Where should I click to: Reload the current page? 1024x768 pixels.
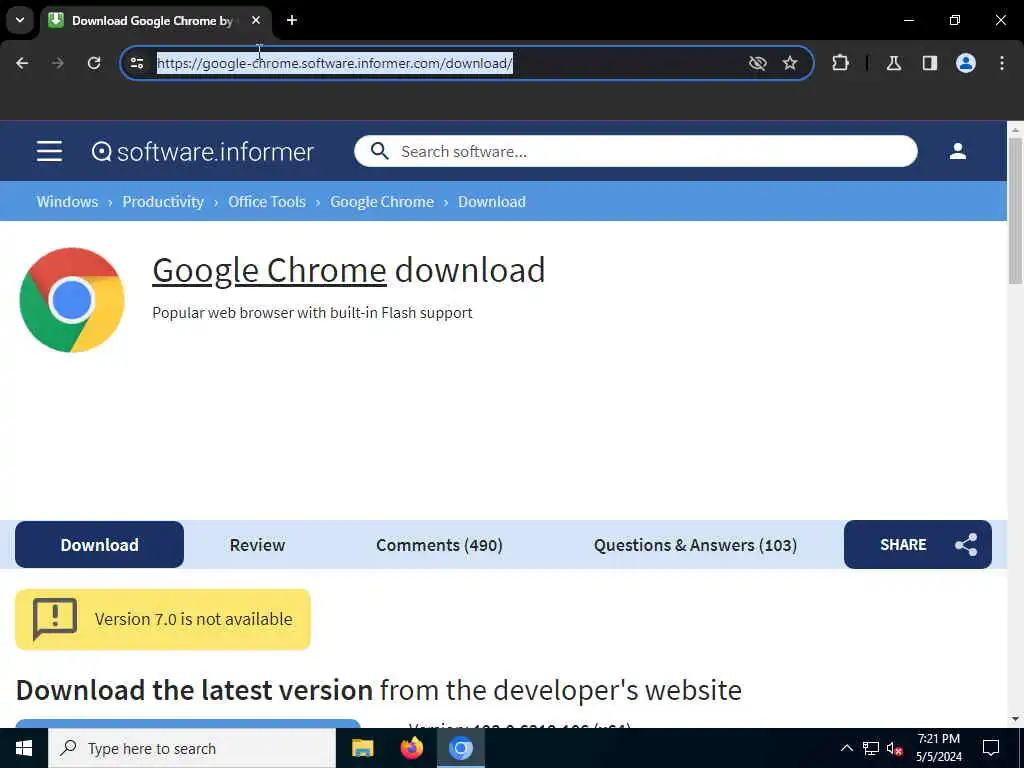[94, 63]
